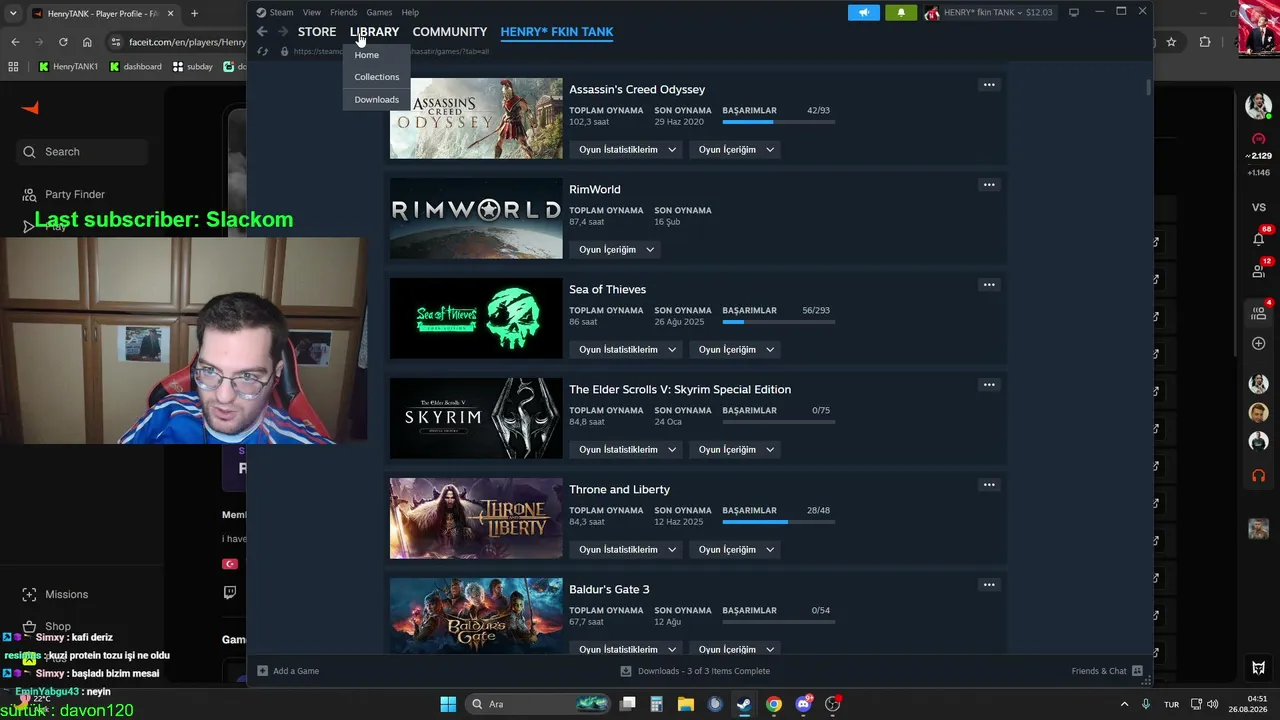Screen dimensions: 1280x720
Task: Switch to the STORE tab
Action: click(317, 32)
